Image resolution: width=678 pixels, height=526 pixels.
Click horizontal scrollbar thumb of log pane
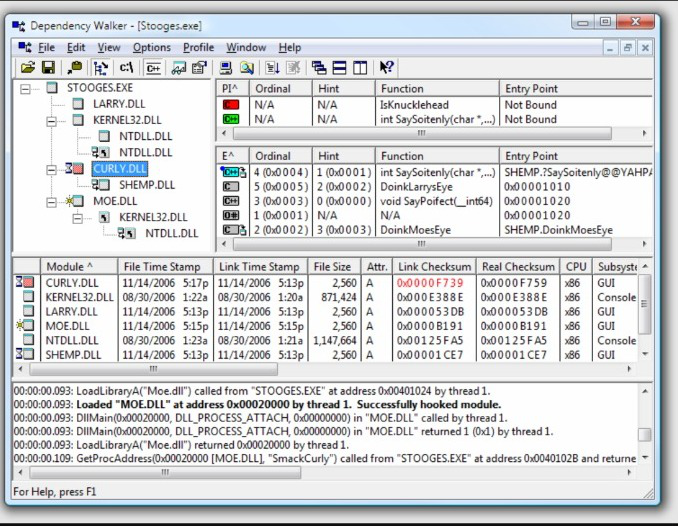click(165, 472)
